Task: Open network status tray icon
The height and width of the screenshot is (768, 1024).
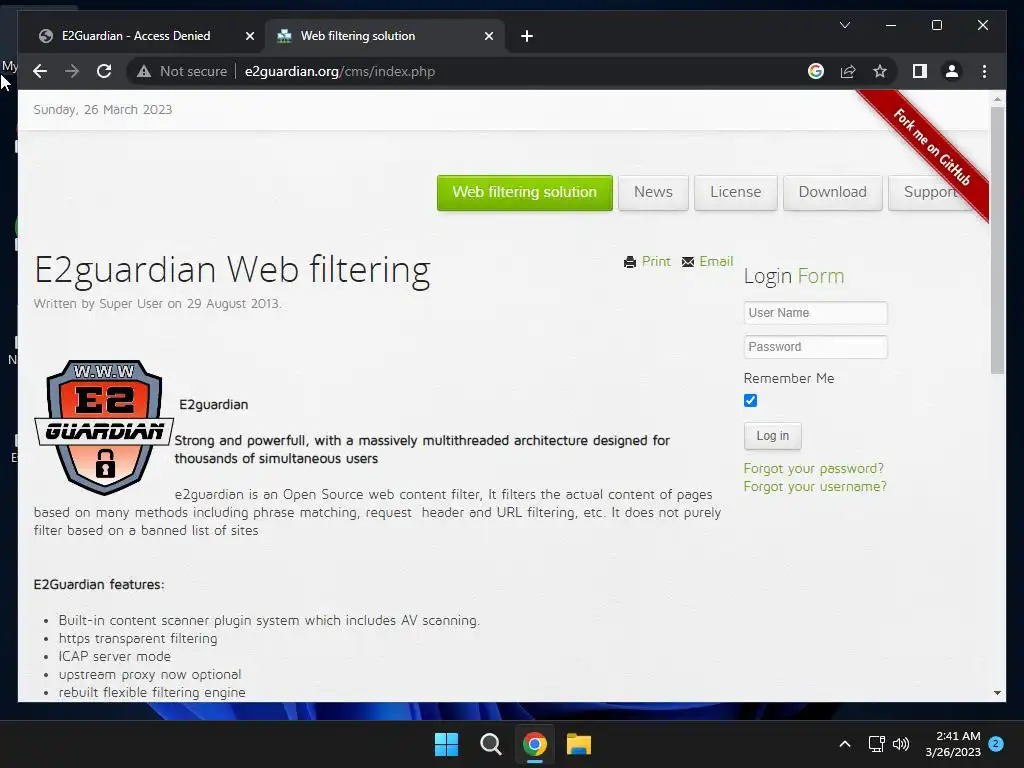Action: tap(876, 744)
